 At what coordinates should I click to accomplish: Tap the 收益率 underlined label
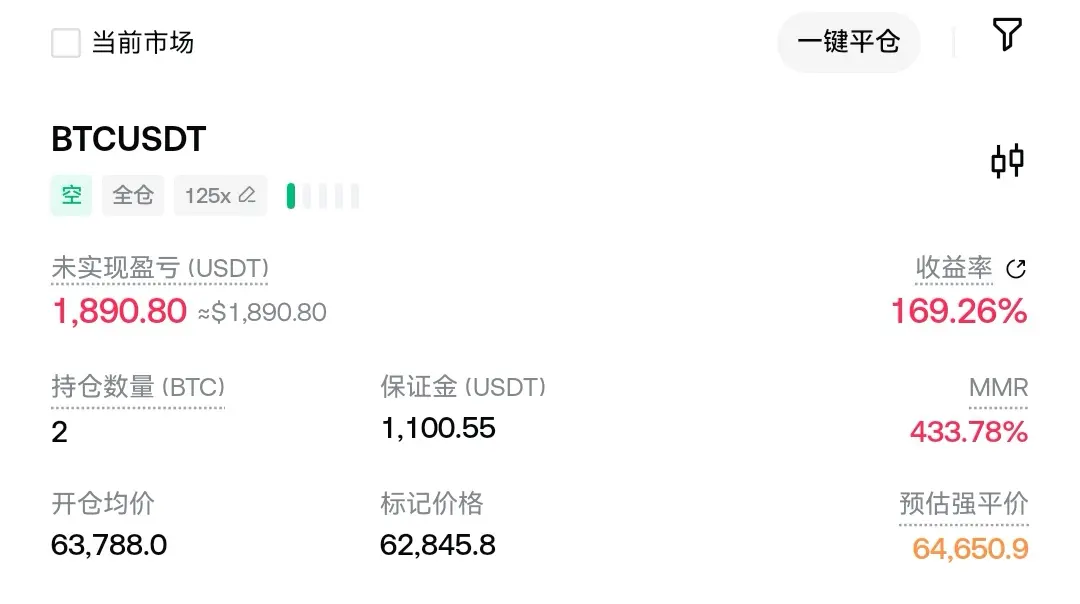(x=954, y=268)
